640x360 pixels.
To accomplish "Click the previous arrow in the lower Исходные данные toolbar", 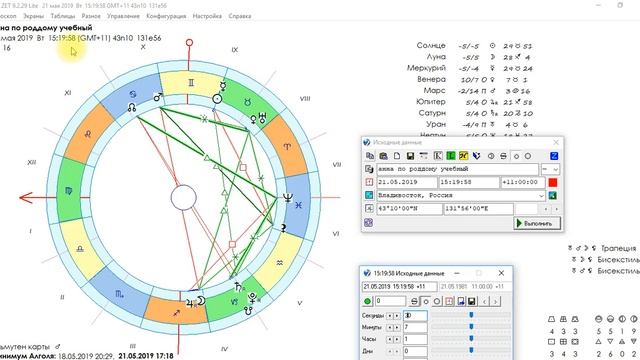I will point(485,302).
